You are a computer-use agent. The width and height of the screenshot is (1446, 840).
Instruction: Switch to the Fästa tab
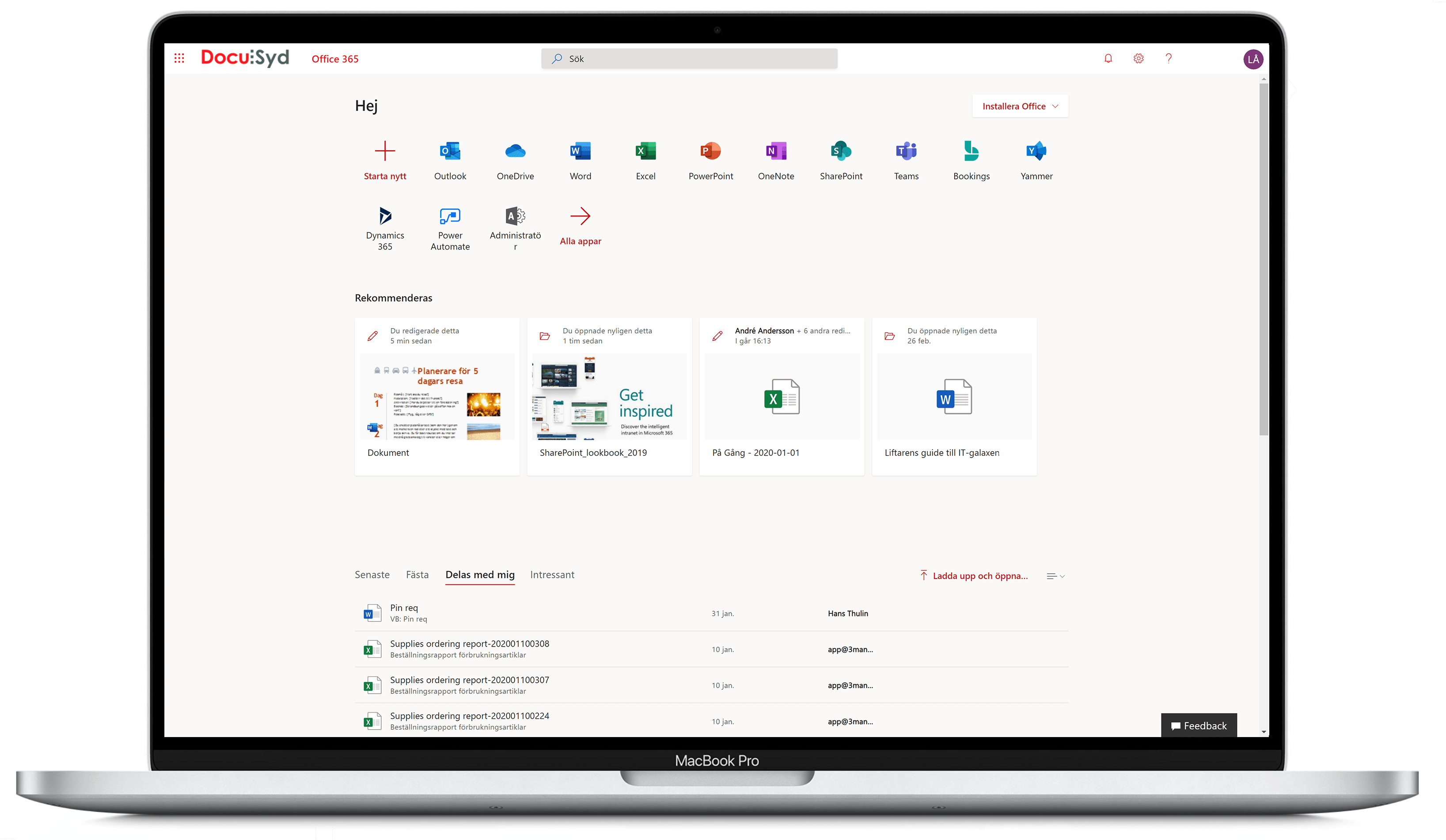417,575
